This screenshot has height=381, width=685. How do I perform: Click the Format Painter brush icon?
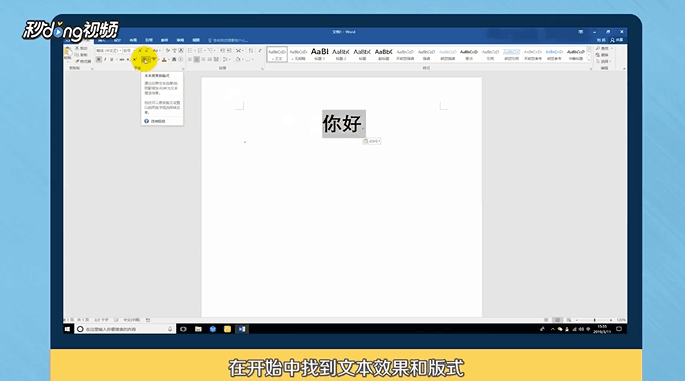pos(77,61)
